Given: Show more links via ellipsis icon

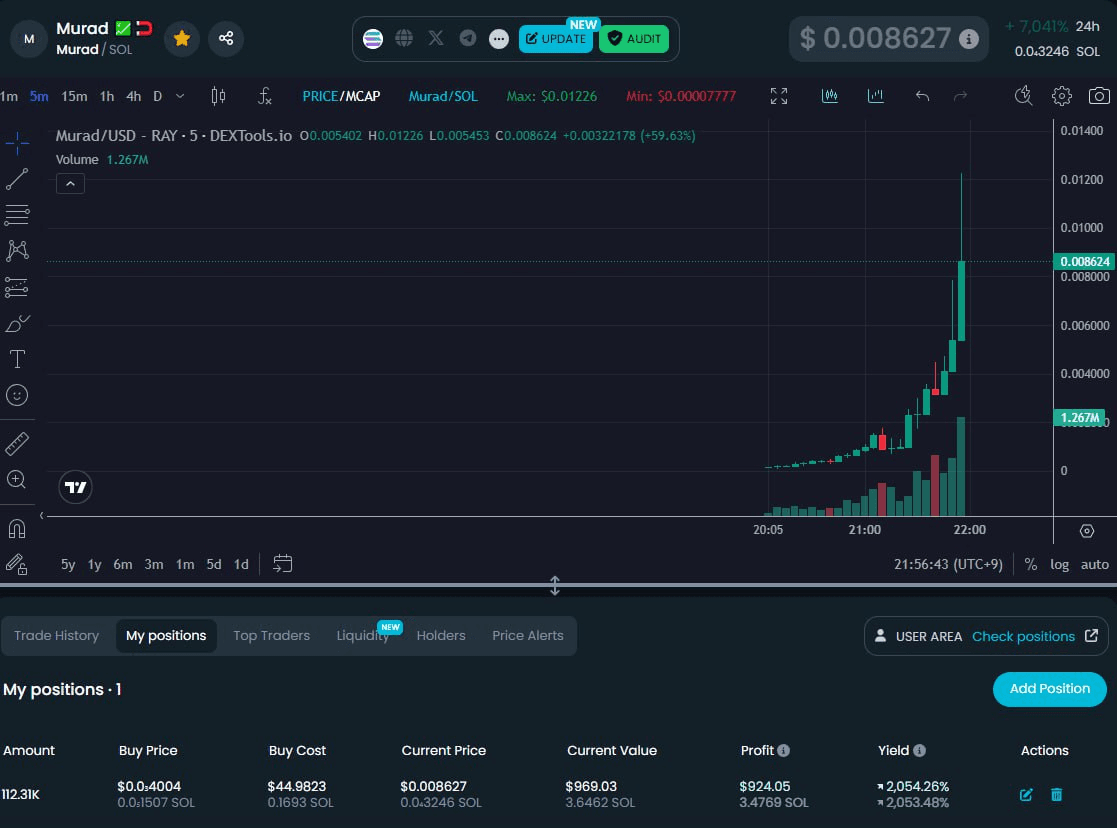Looking at the screenshot, I should tap(499, 38).
